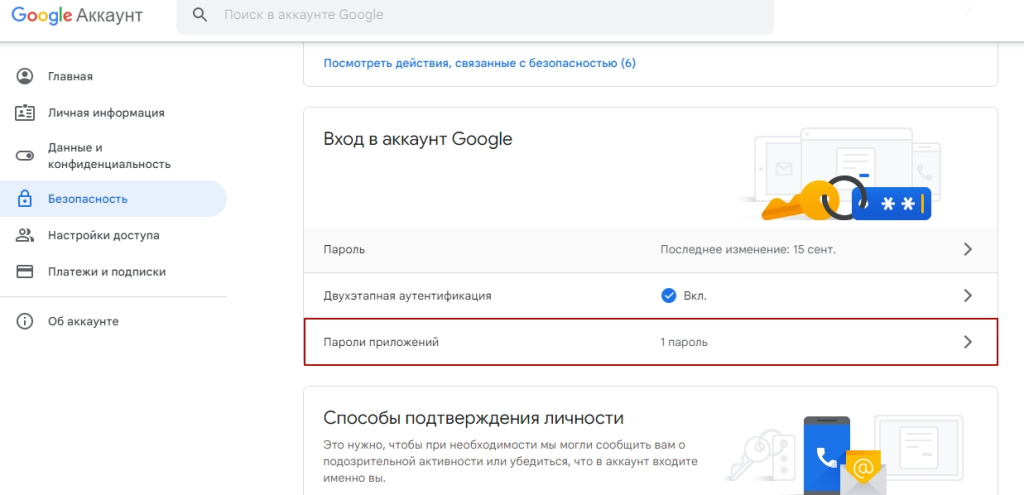This screenshot has height=495, width=1024.
Task: Focus the account search field
Action: [x=475, y=16]
